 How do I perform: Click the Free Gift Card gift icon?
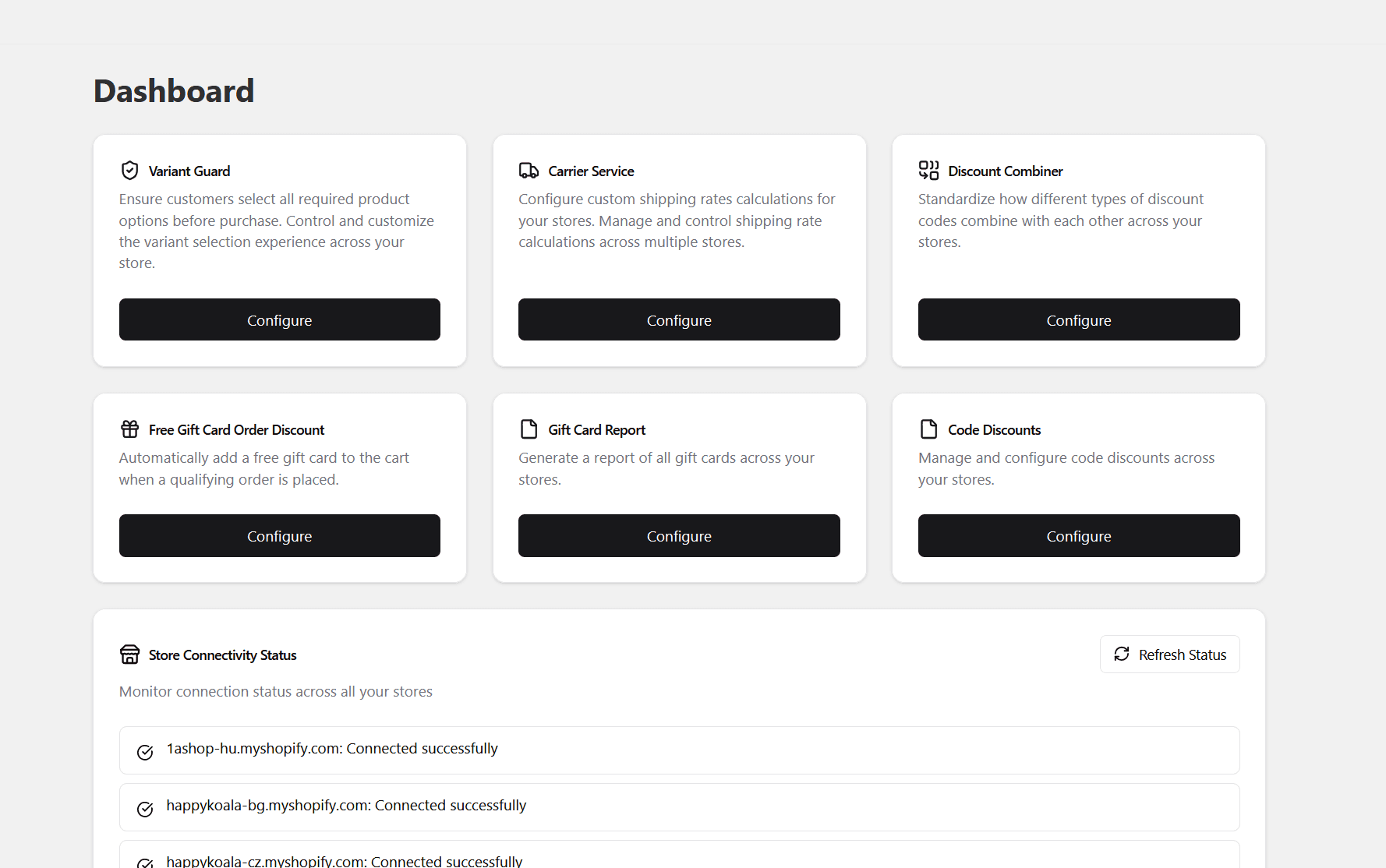tap(129, 429)
